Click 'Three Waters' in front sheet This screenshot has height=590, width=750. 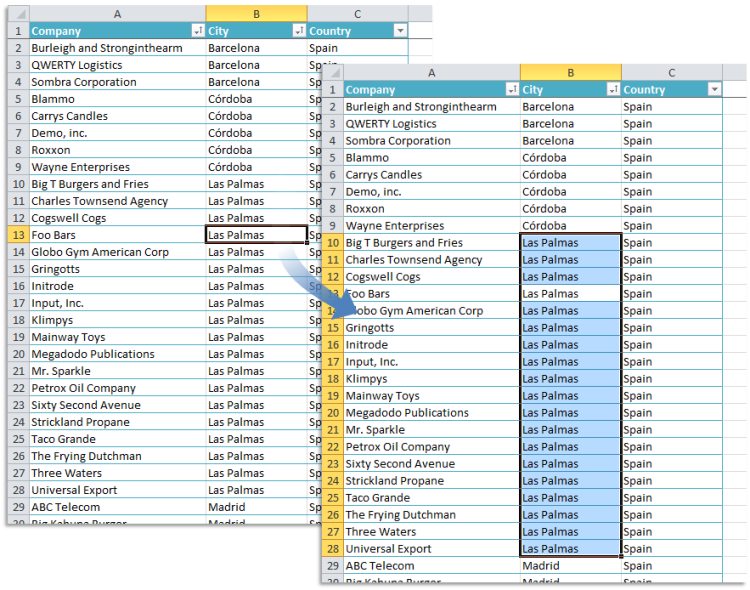click(431, 532)
